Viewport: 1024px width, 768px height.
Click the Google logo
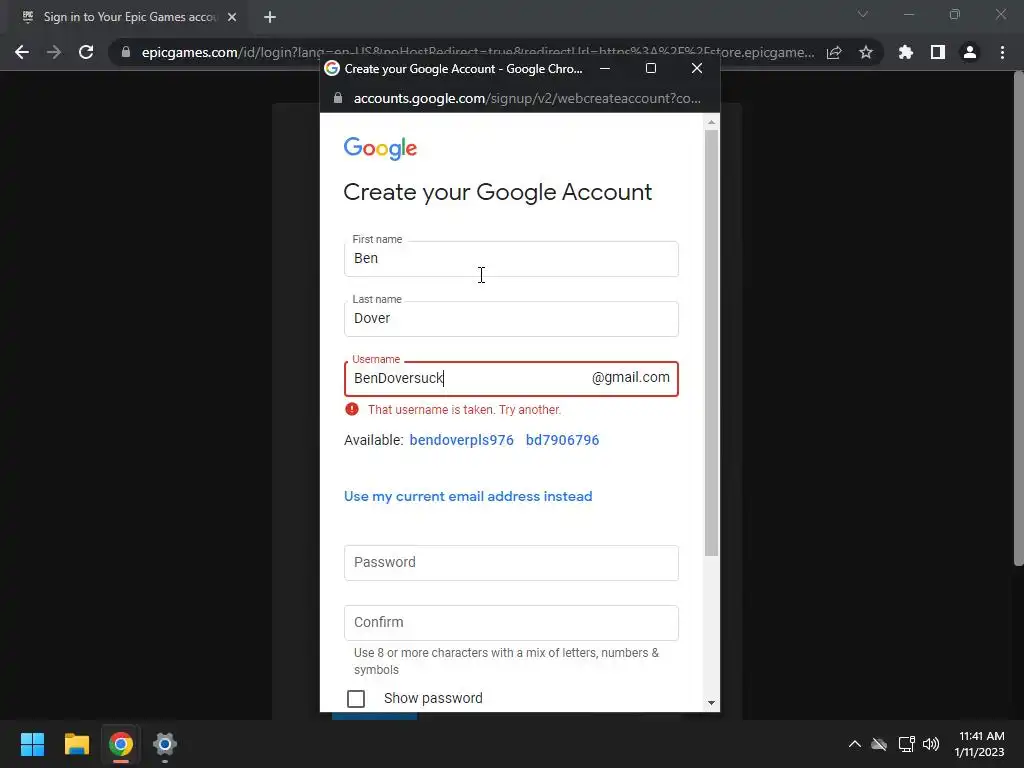[380, 148]
